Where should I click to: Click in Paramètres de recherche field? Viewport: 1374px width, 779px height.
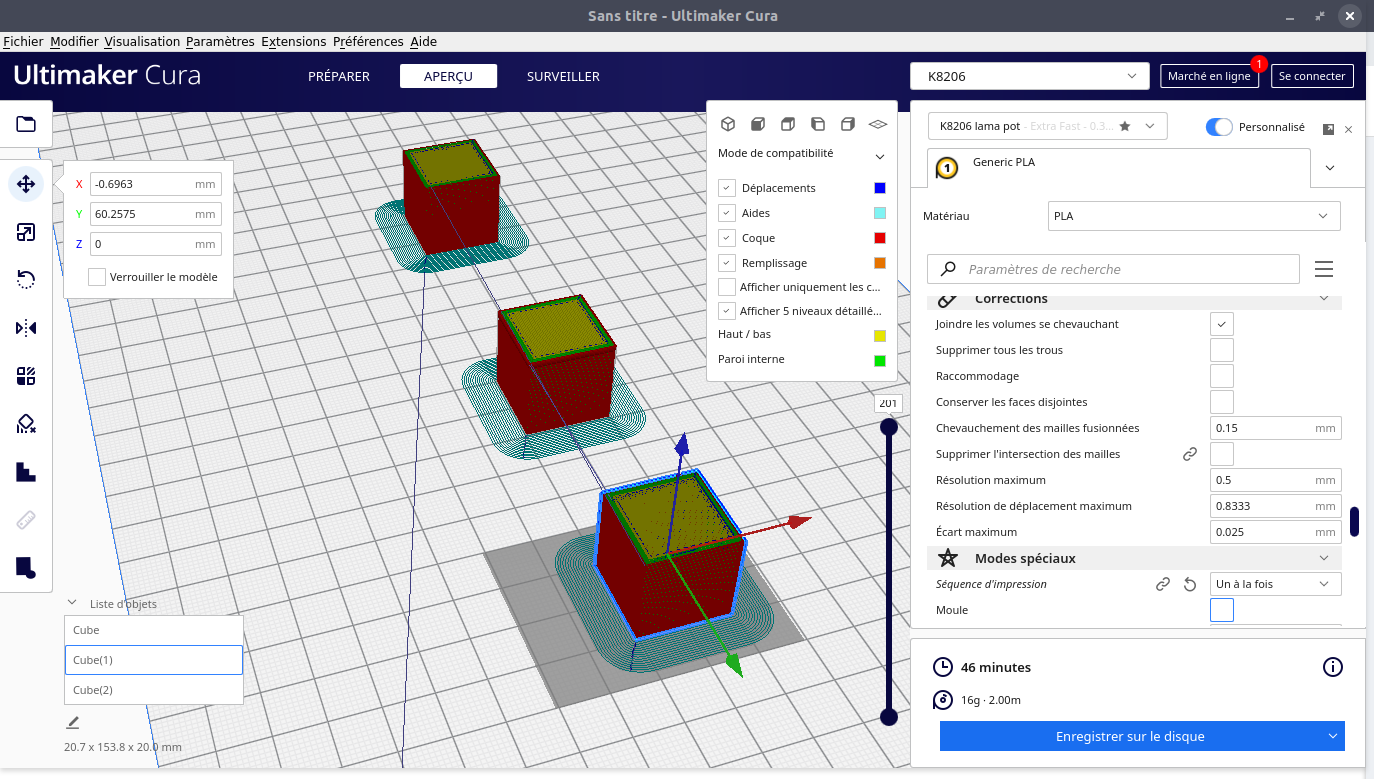point(1114,269)
